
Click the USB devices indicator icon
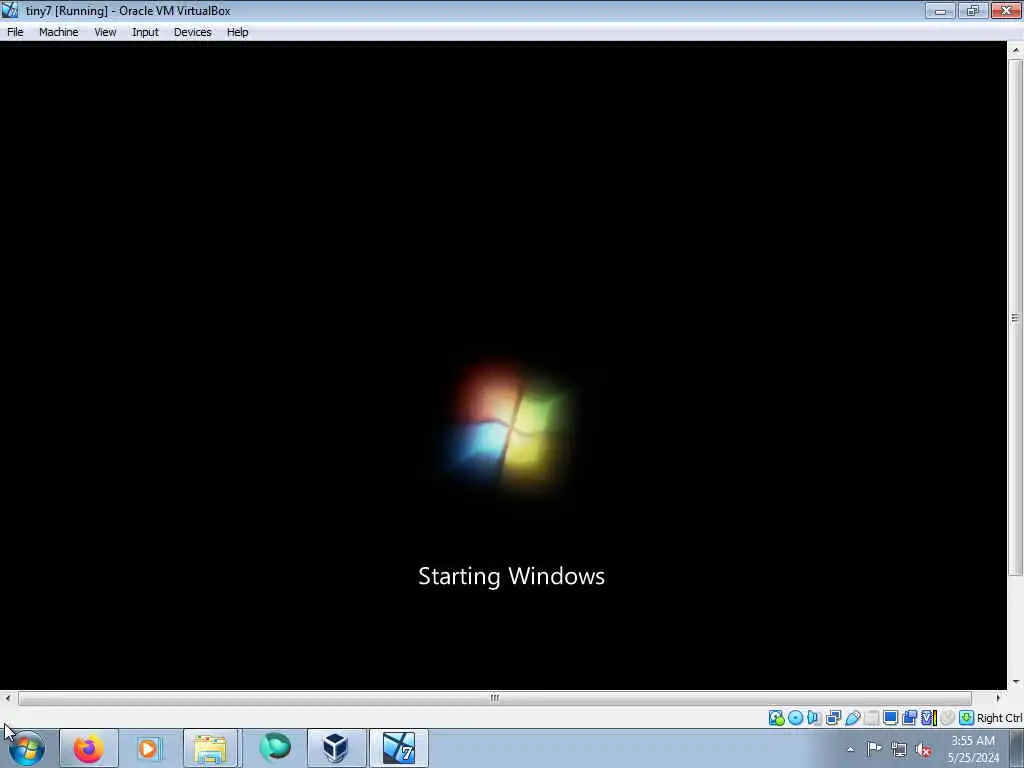click(853, 718)
